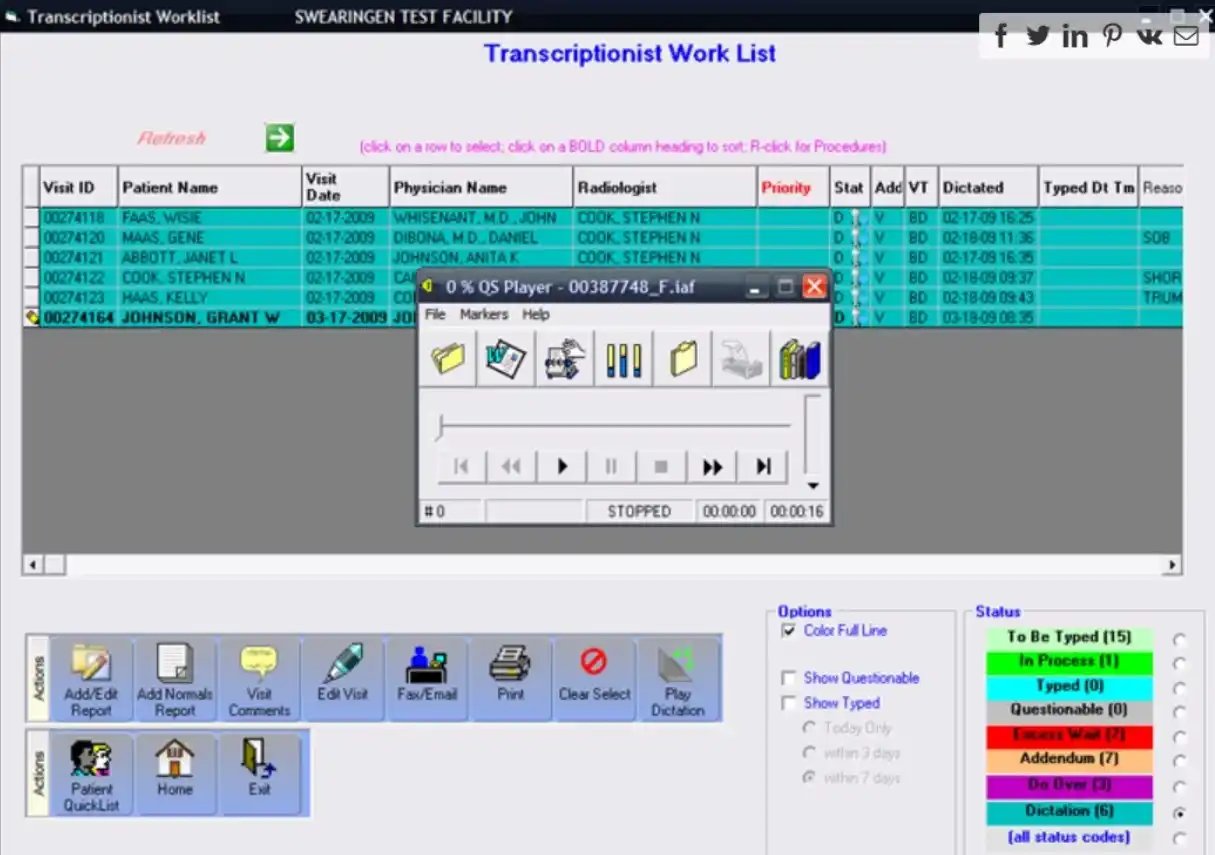Select the JOHNSON, GRANT W worklist row
The height and width of the screenshot is (855, 1215).
coord(200,317)
